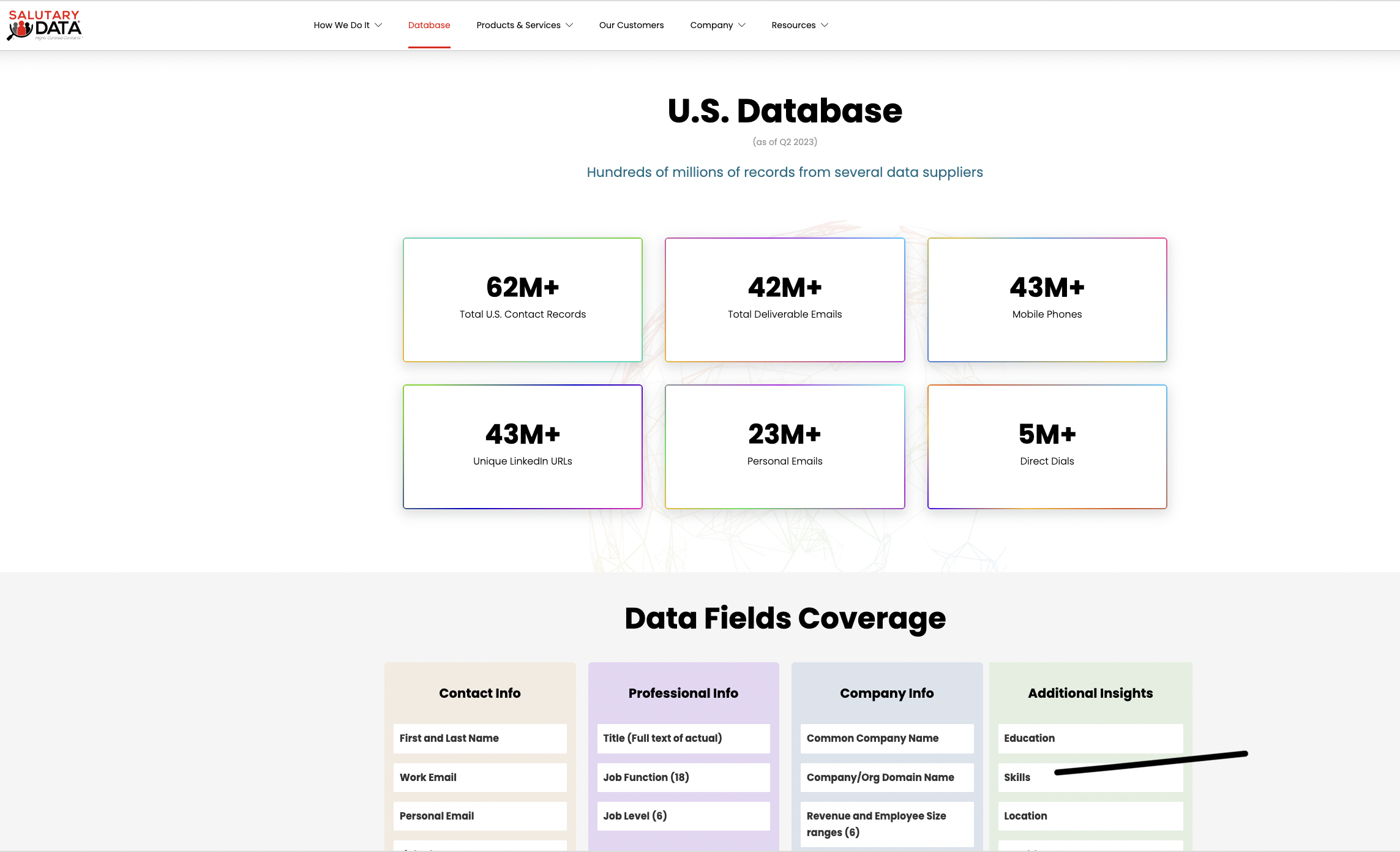Expand the How We Do It menu
The image size is (1400, 852).
347,25
